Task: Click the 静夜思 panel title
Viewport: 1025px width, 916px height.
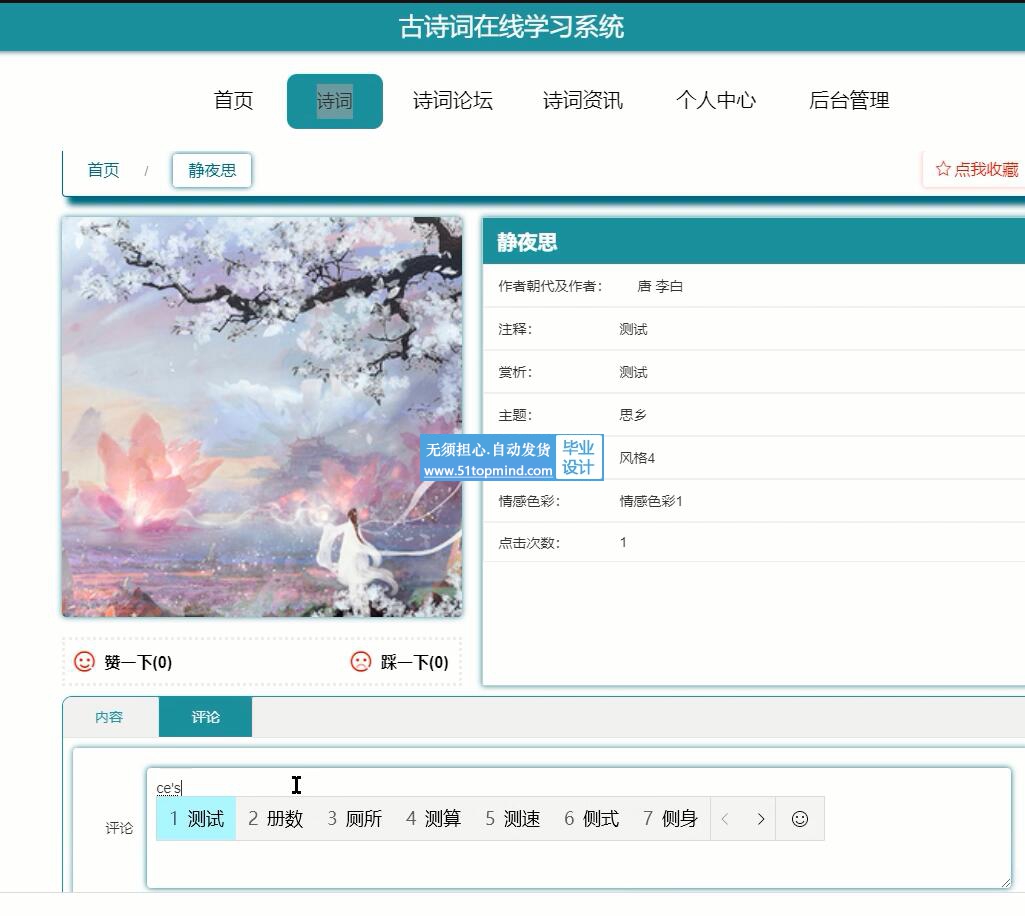Action: click(527, 243)
